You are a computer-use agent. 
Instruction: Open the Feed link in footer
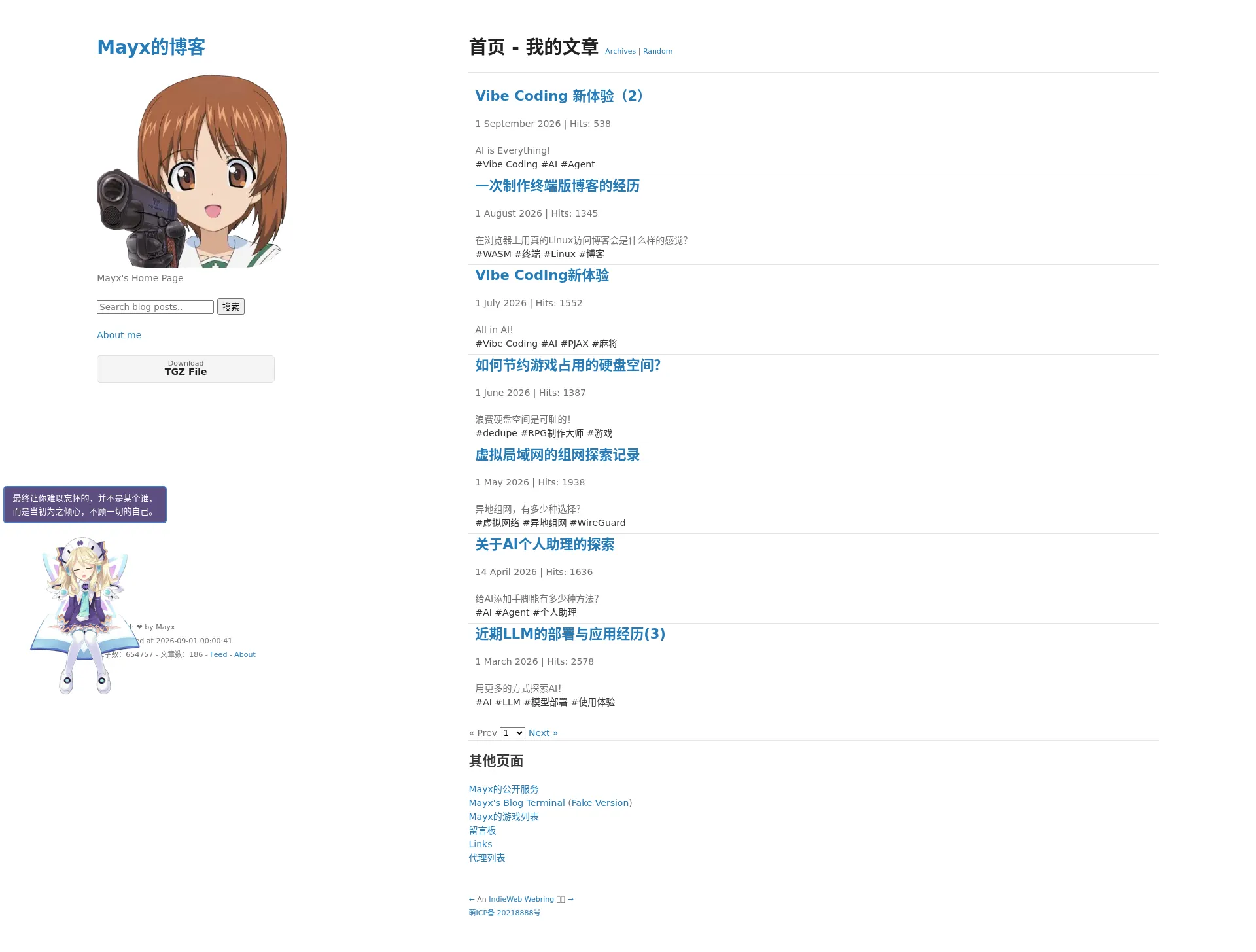218,654
